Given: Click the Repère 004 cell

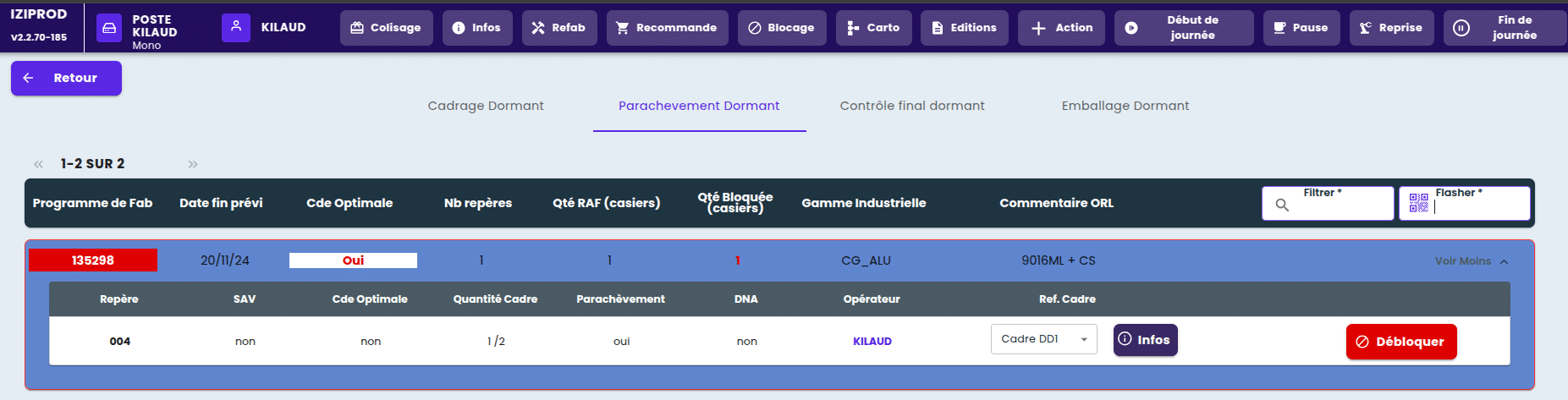Looking at the screenshot, I should tap(120, 342).
